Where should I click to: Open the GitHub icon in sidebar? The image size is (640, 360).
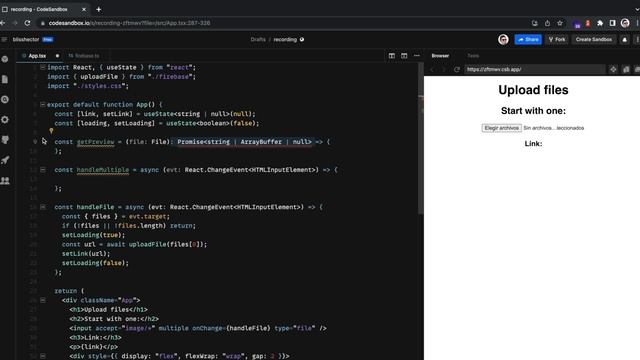point(5,140)
